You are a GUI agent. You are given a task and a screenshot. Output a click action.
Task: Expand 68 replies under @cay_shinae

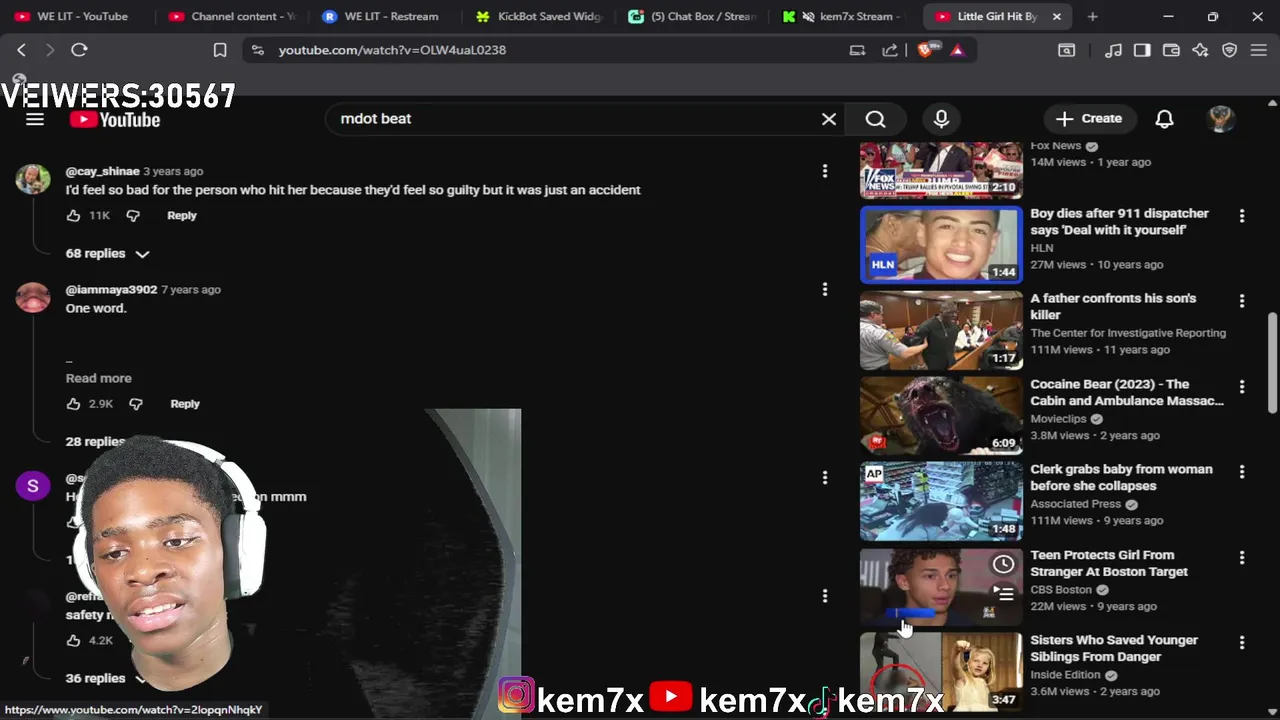click(107, 254)
